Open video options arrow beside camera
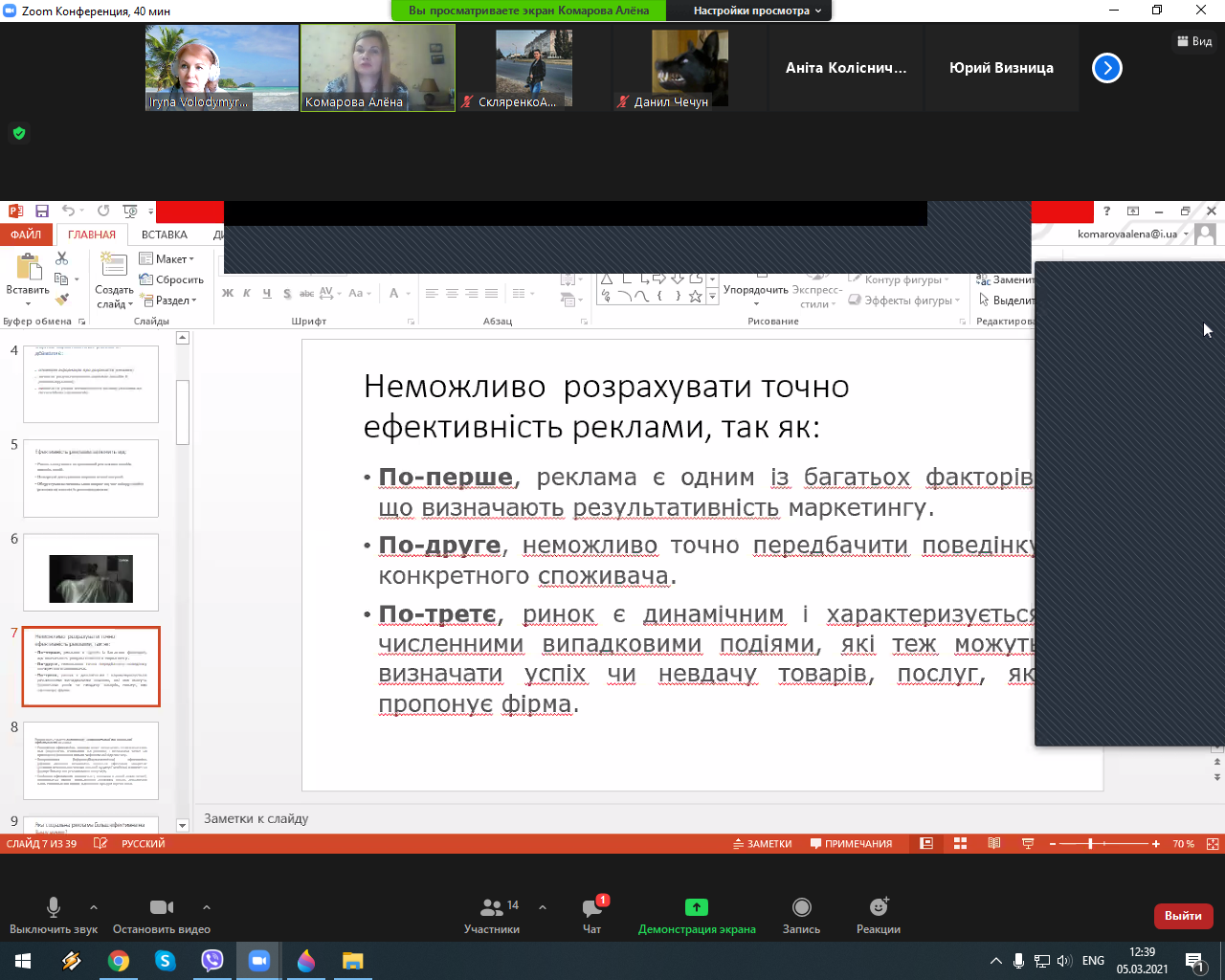 coord(206,907)
